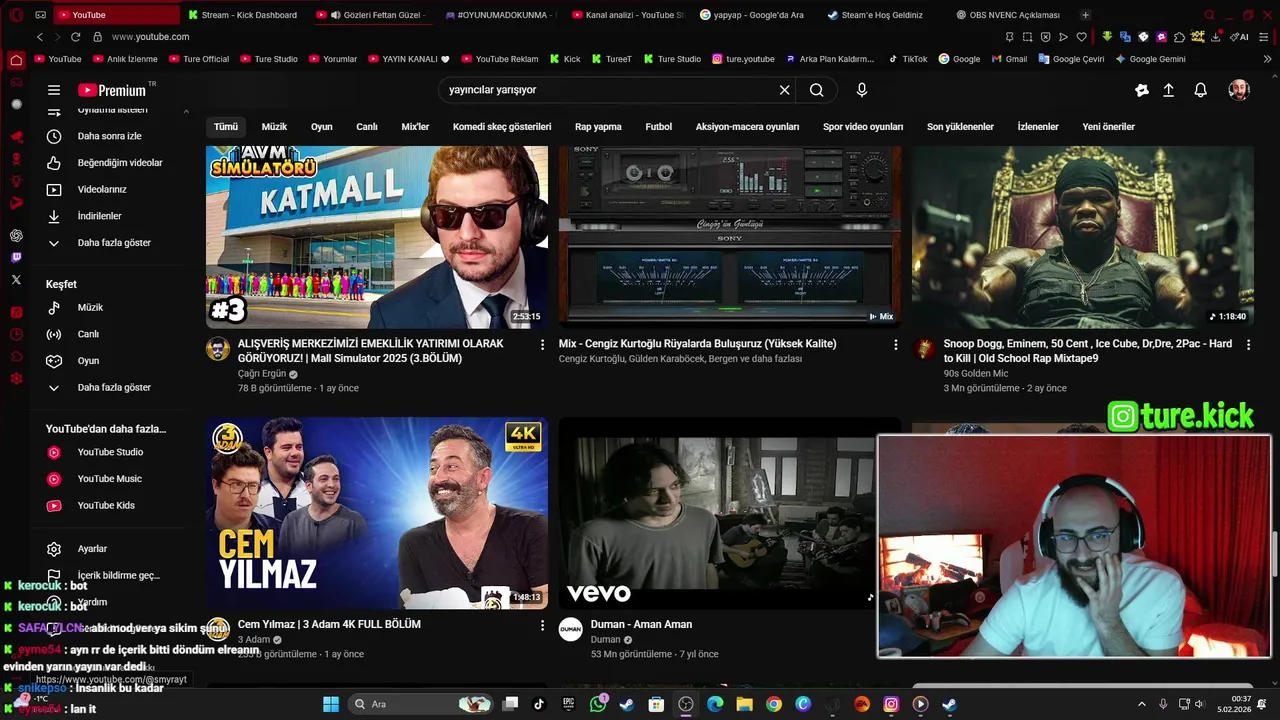Open options for Snoop Dogg mixtape video
The image size is (1280, 720).
coord(1248,344)
